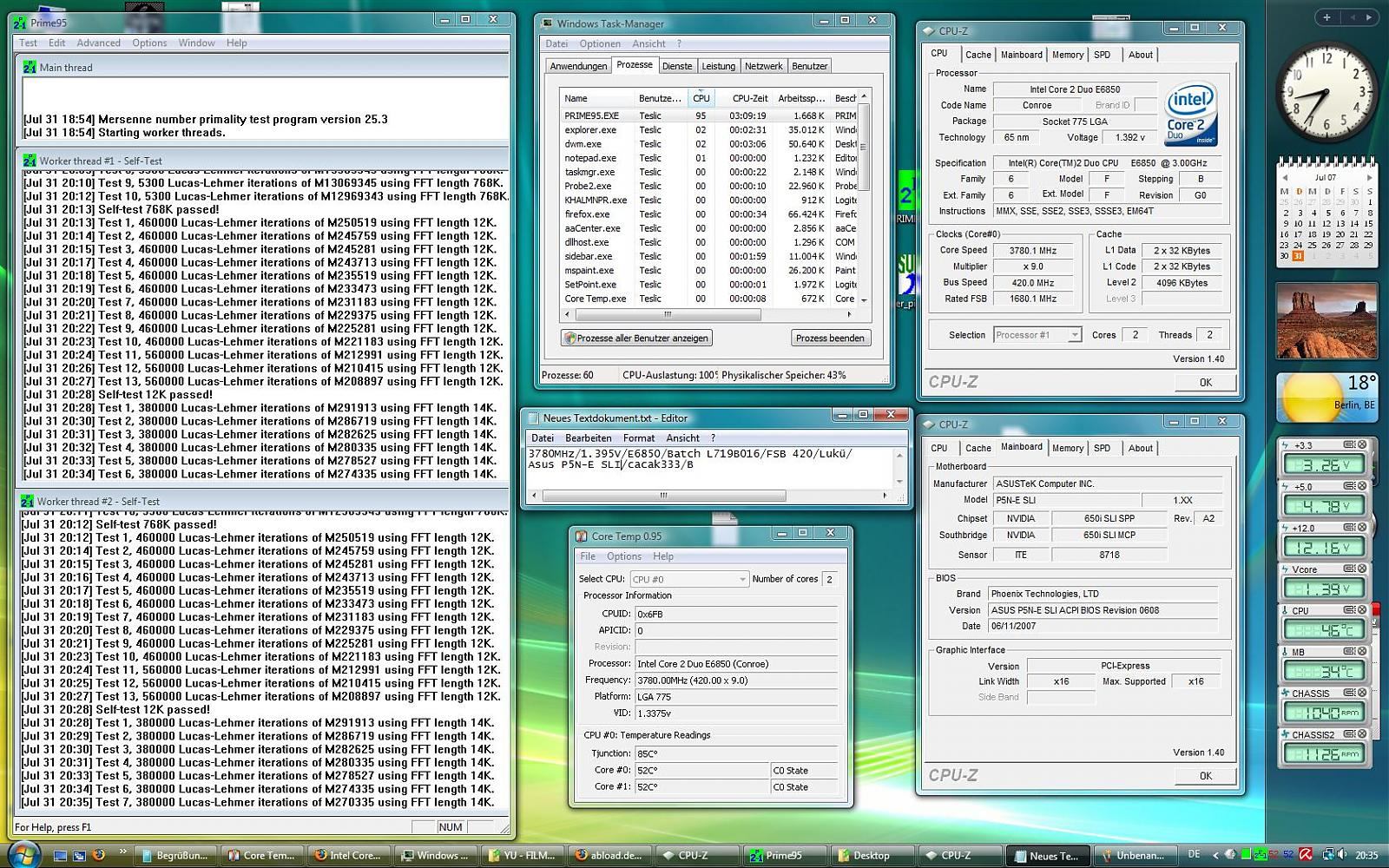This screenshot has width=1389, height=868.
Task: Open About tab in CPU-Z motherboard window
Action: point(1140,449)
